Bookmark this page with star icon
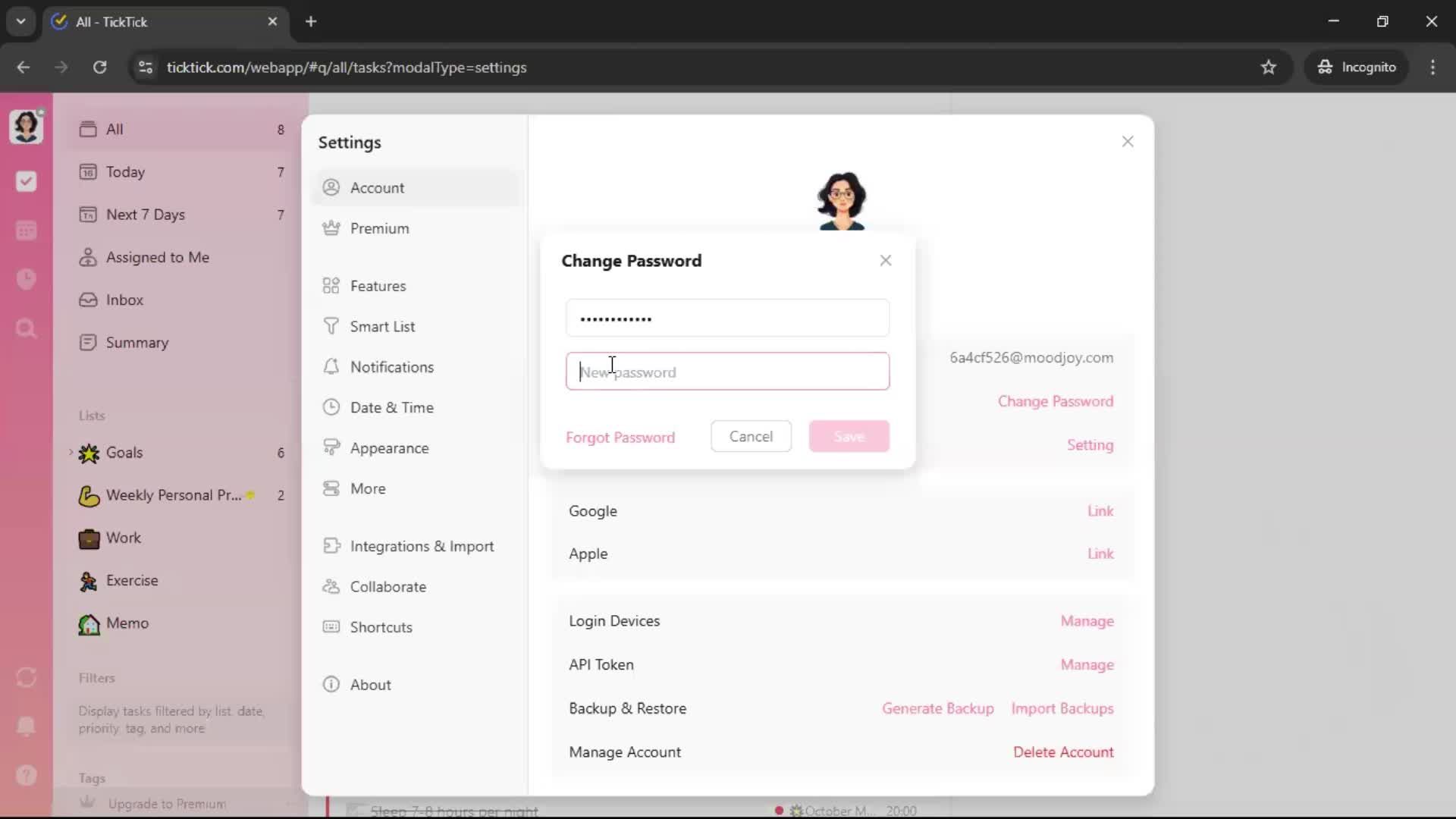This screenshot has width=1456, height=819. [1268, 67]
